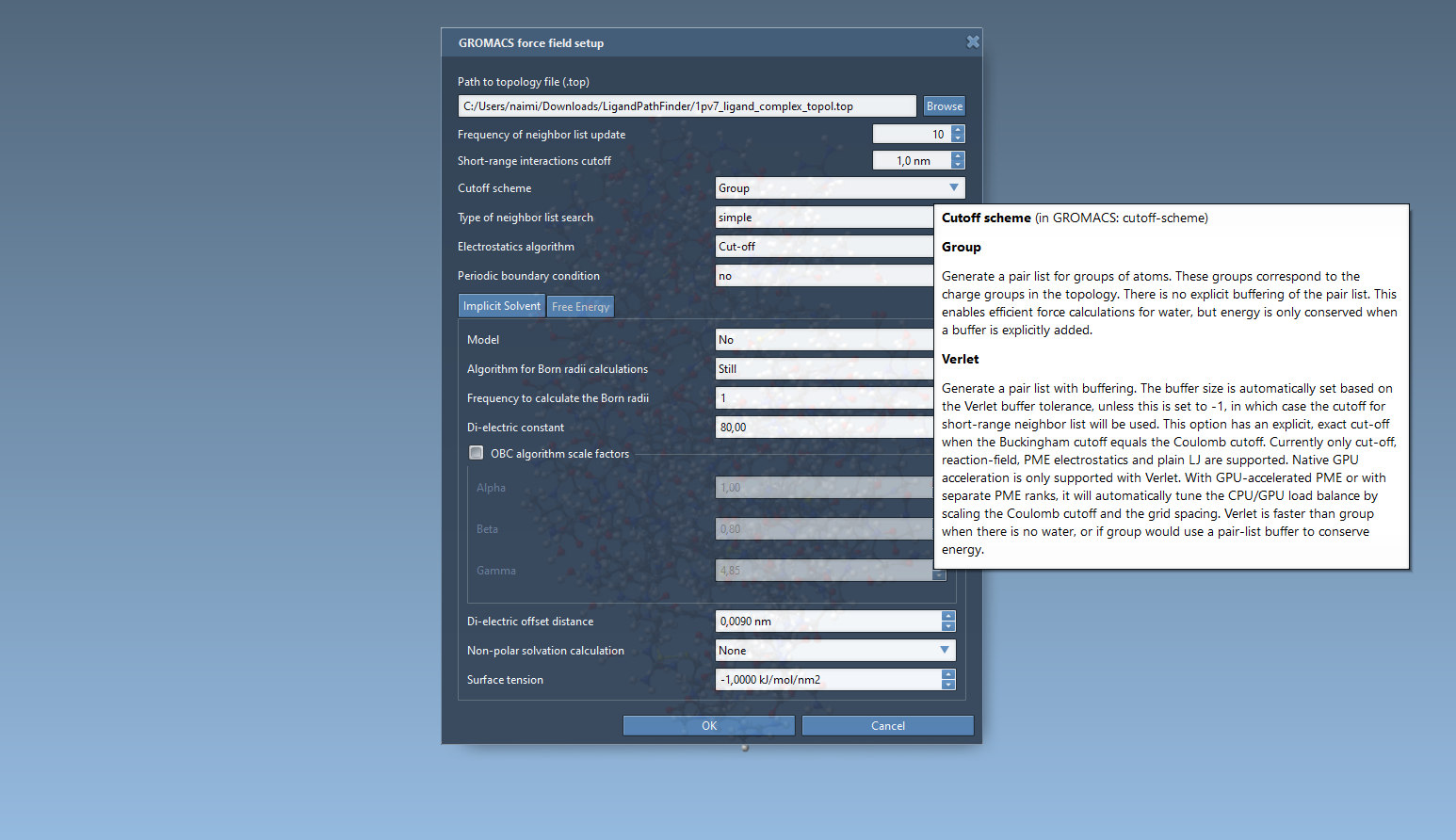The width and height of the screenshot is (1456, 840).
Task: Increase the Di-electric offset distance
Action: [x=948, y=617]
